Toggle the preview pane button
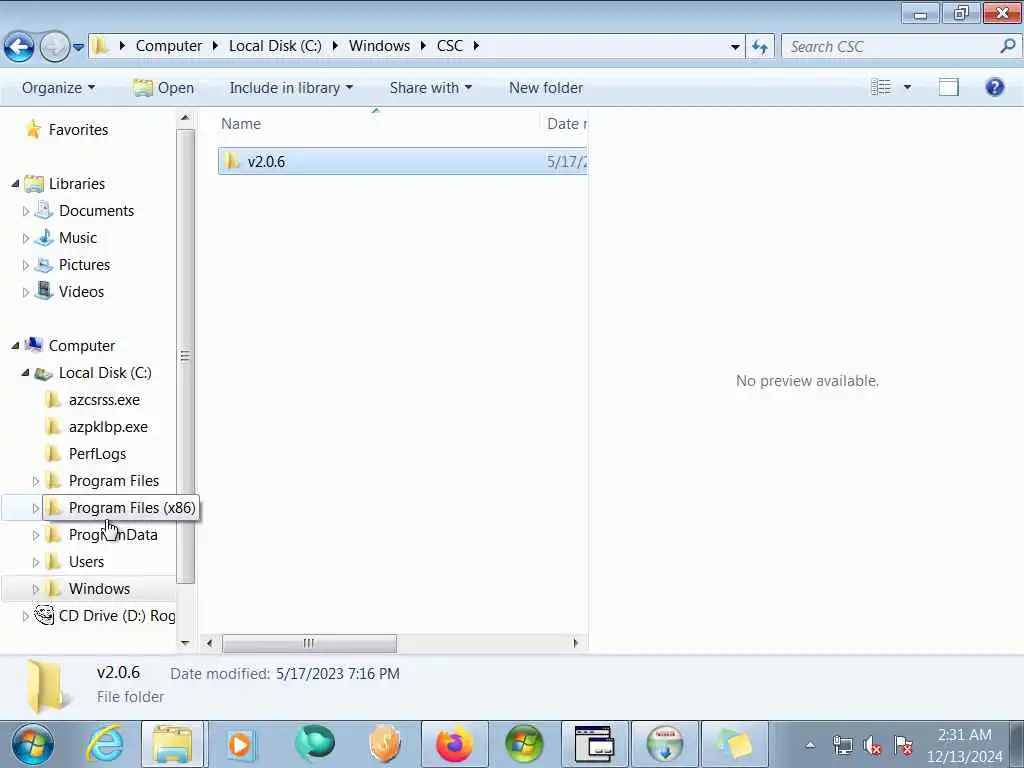 [x=949, y=87]
